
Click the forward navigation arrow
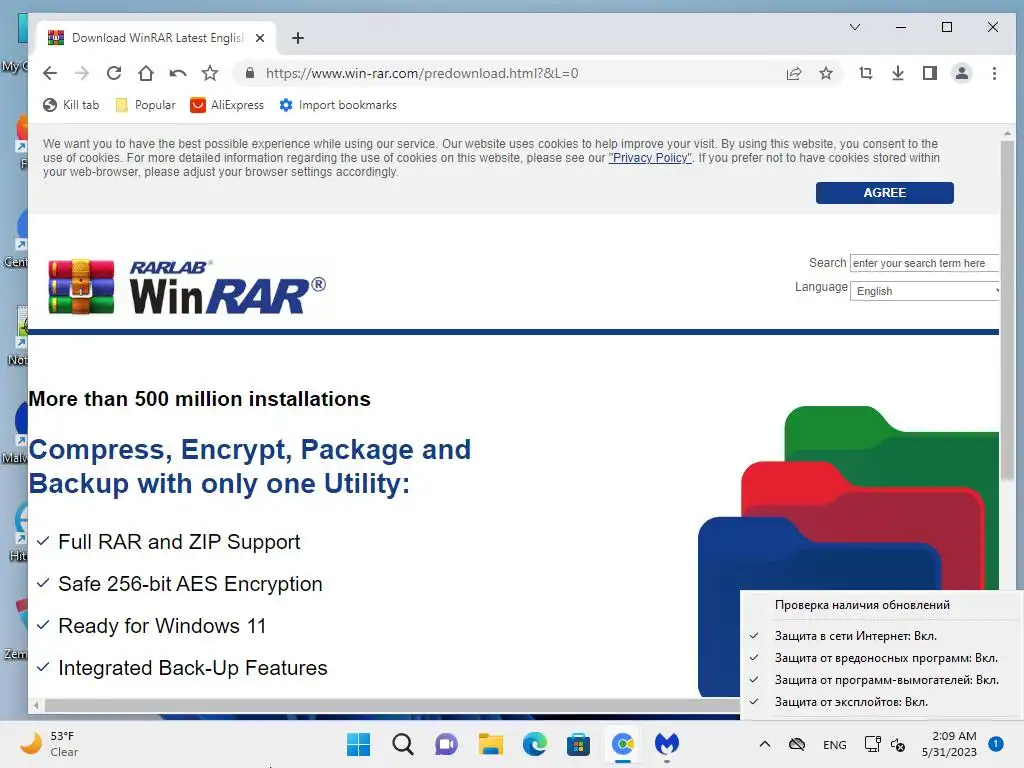(x=82, y=73)
